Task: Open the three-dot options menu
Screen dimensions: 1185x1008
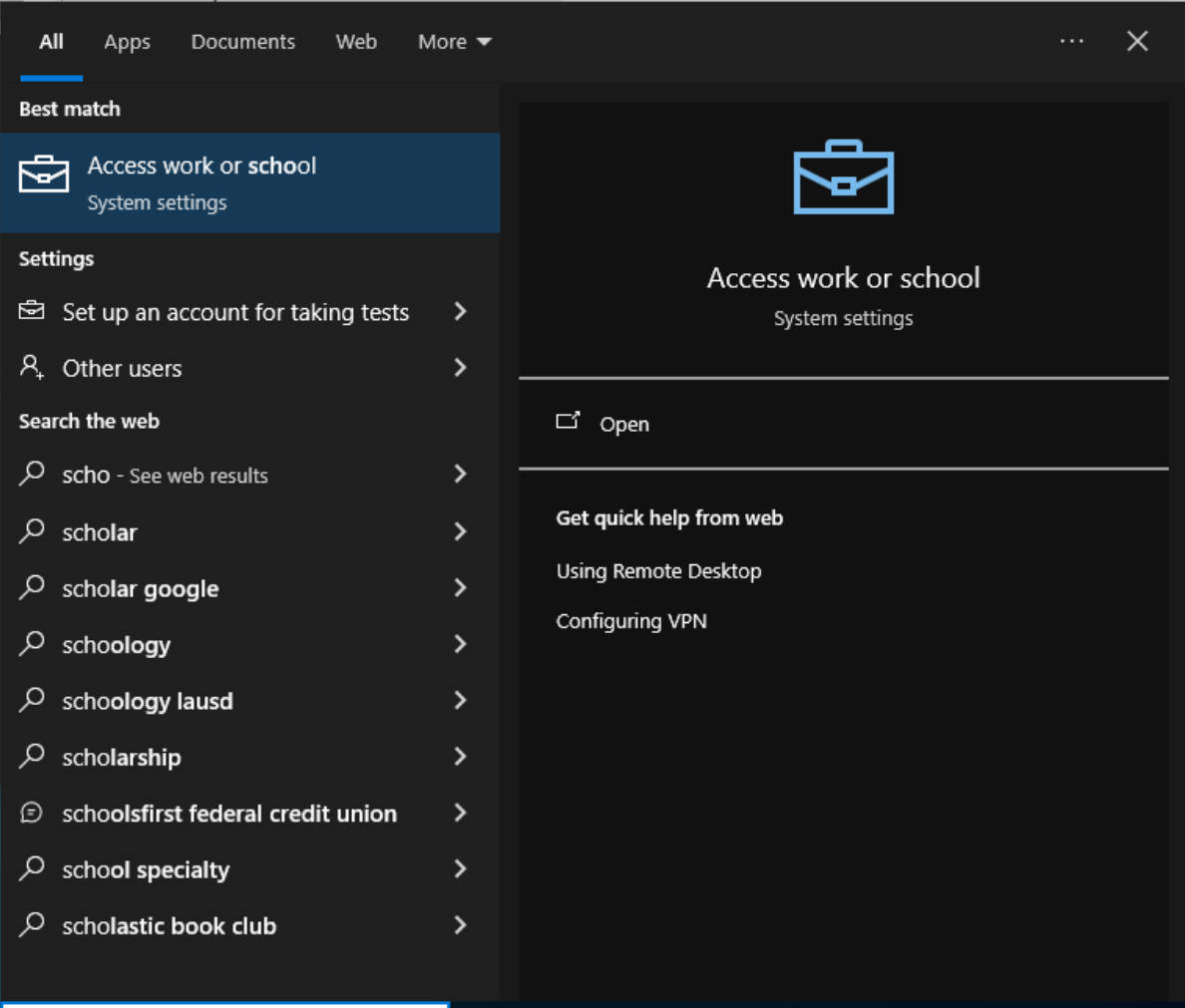Action: point(1071,42)
